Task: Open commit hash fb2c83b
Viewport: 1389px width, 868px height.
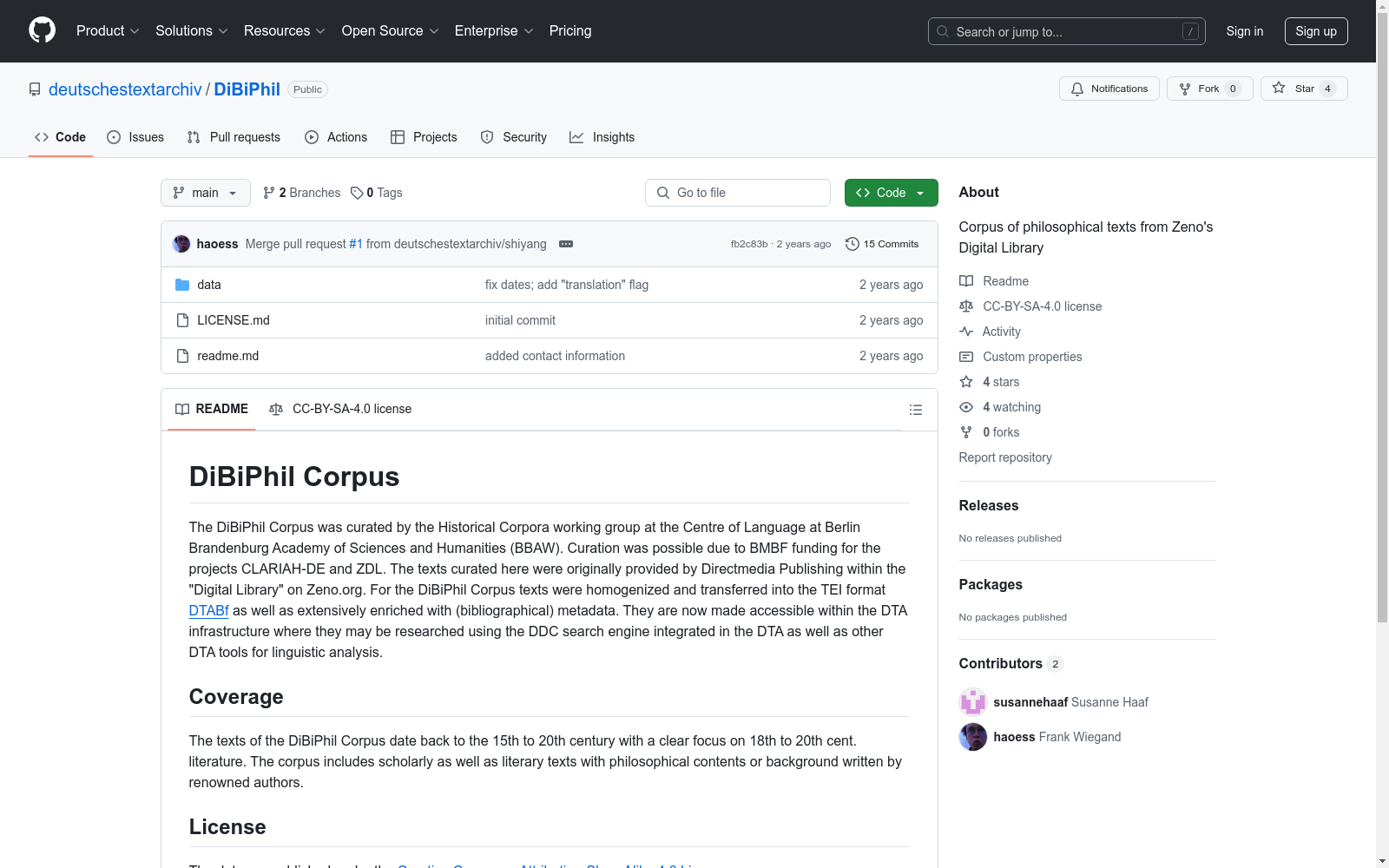Action: coord(749,244)
